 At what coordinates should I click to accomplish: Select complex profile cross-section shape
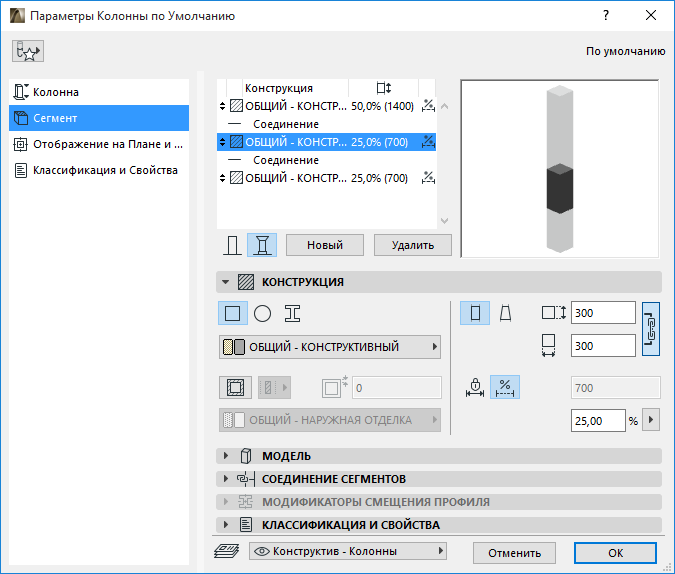pos(292,313)
